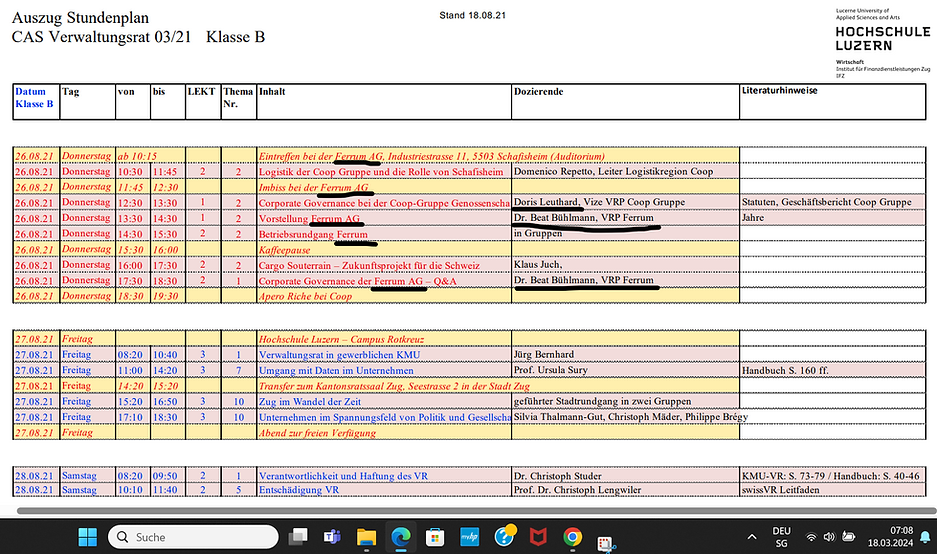The width and height of the screenshot is (937, 554).
Task: Open the volume speaker icon
Action: [x=829, y=537]
